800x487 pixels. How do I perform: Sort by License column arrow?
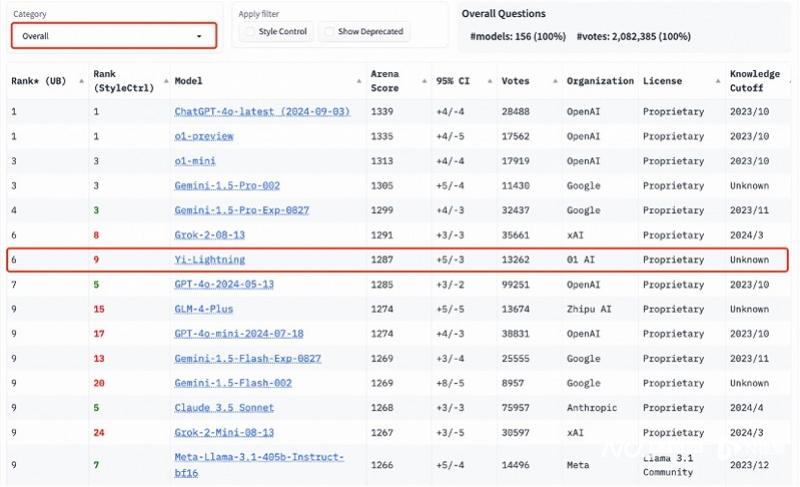pos(718,81)
